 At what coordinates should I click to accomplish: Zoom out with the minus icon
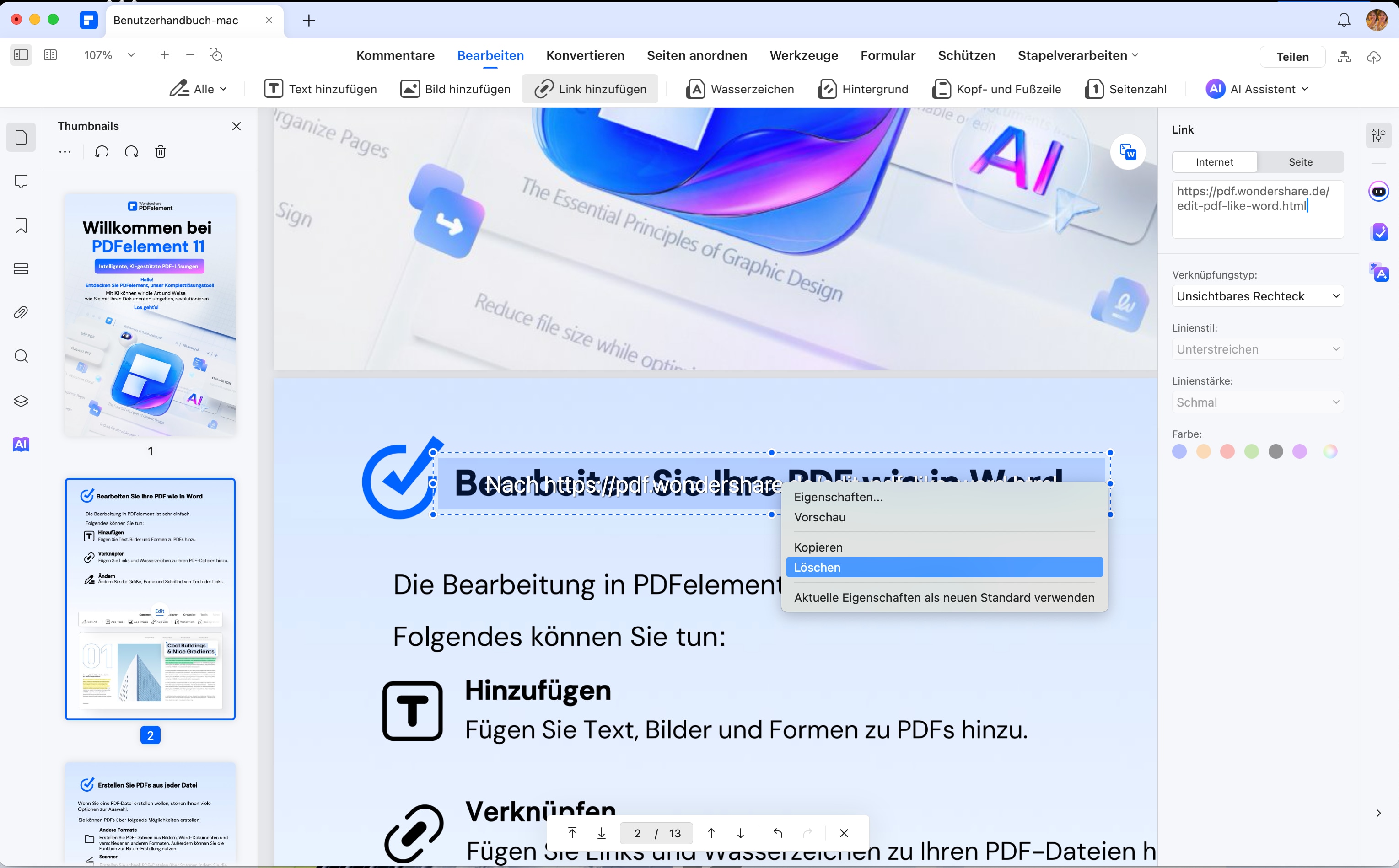click(190, 55)
